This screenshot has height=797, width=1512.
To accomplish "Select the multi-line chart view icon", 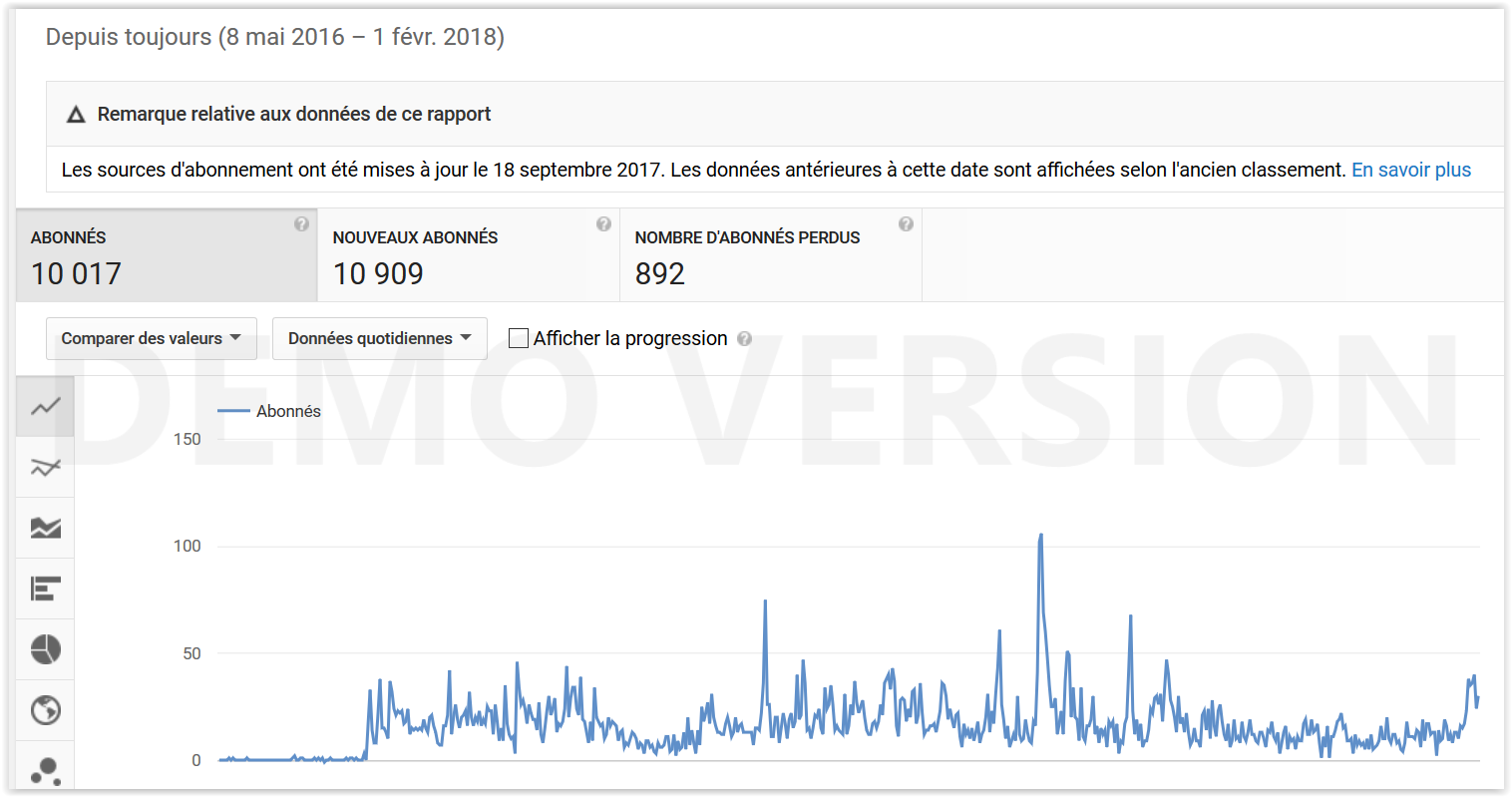I will 45,467.
